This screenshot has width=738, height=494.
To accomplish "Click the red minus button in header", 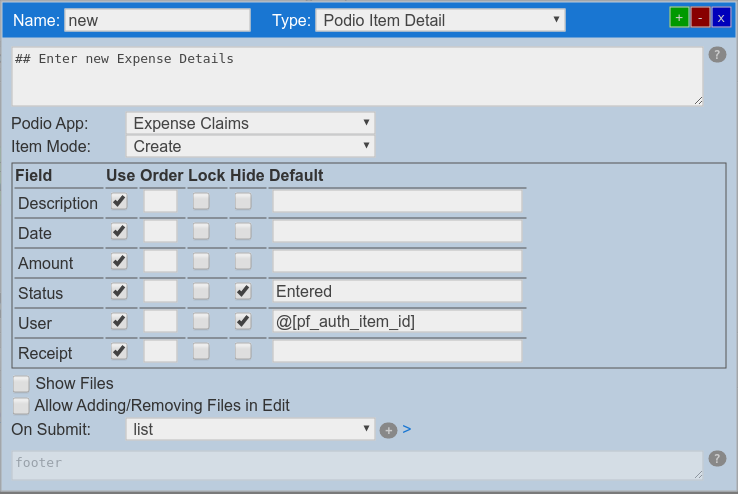I will pyautogui.click(x=700, y=17).
